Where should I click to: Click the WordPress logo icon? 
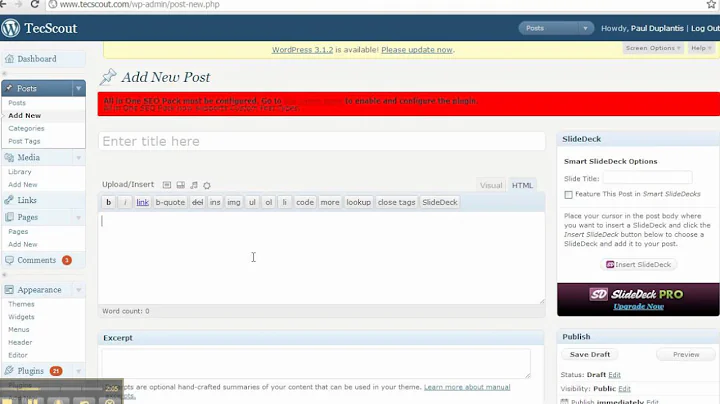pos(10,28)
